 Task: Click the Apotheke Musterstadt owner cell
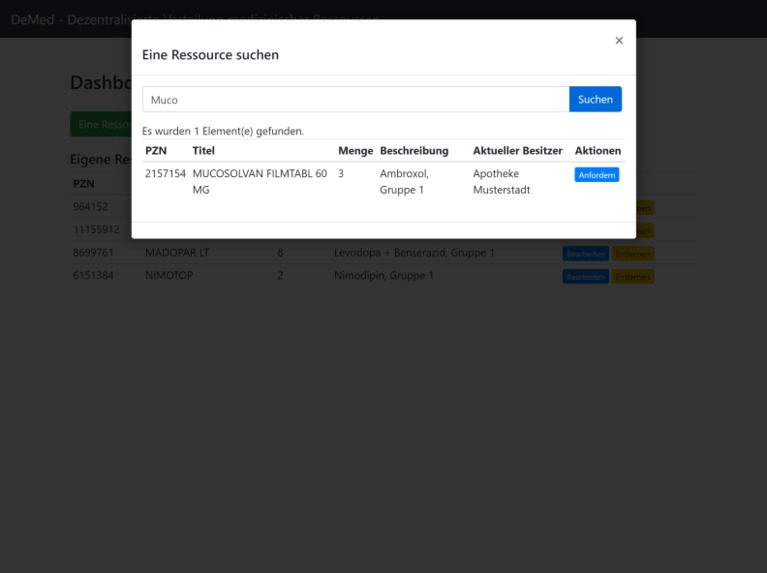pyautogui.click(x=501, y=182)
